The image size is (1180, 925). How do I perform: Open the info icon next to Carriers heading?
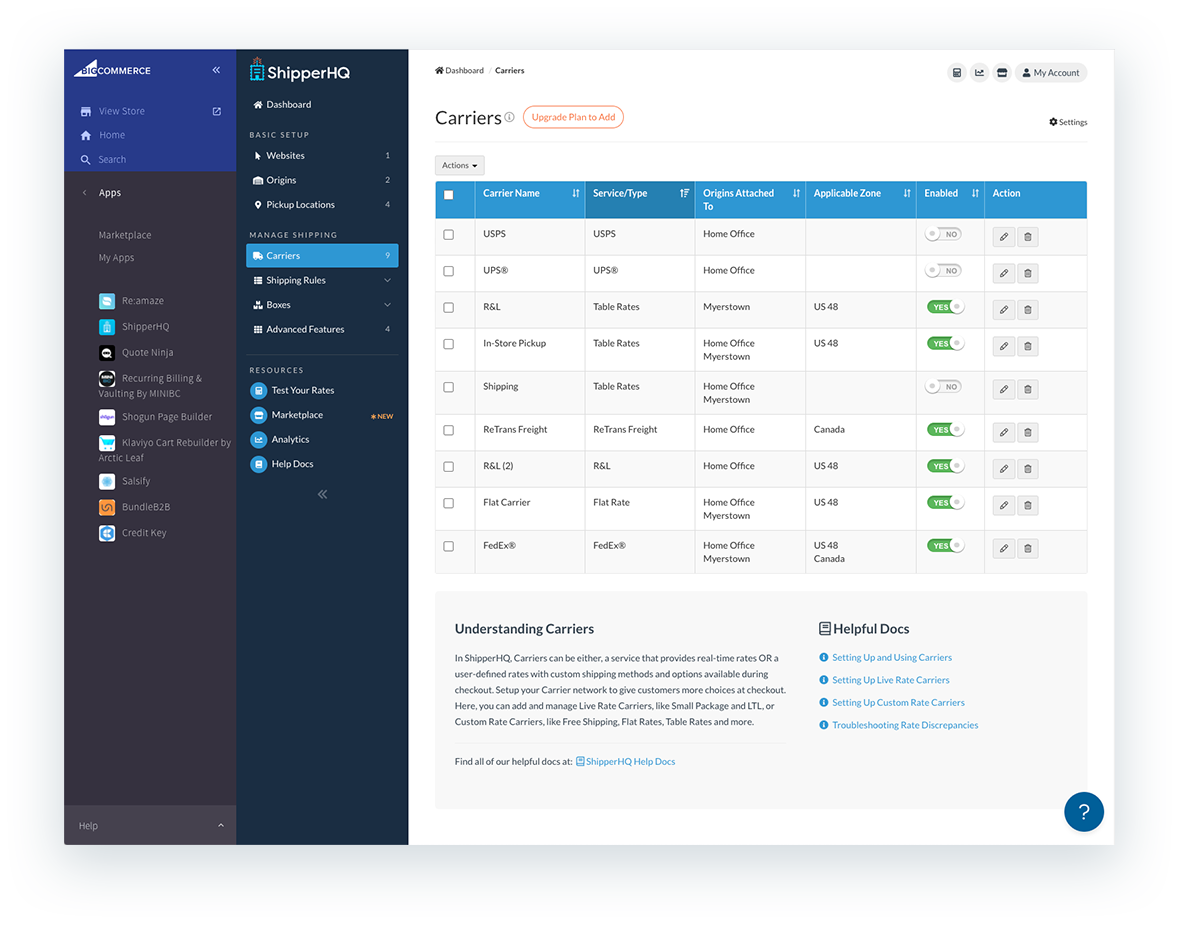click(x=509, y=117)
